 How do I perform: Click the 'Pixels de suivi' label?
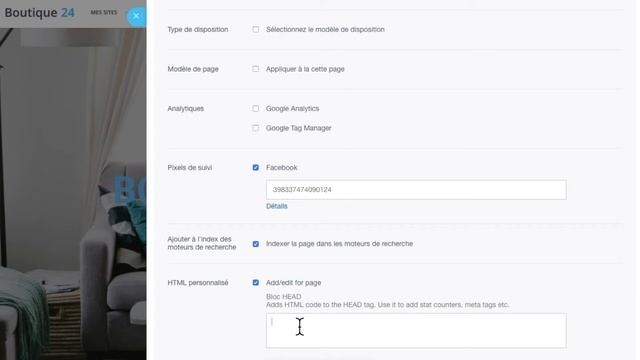click(190, 168)
